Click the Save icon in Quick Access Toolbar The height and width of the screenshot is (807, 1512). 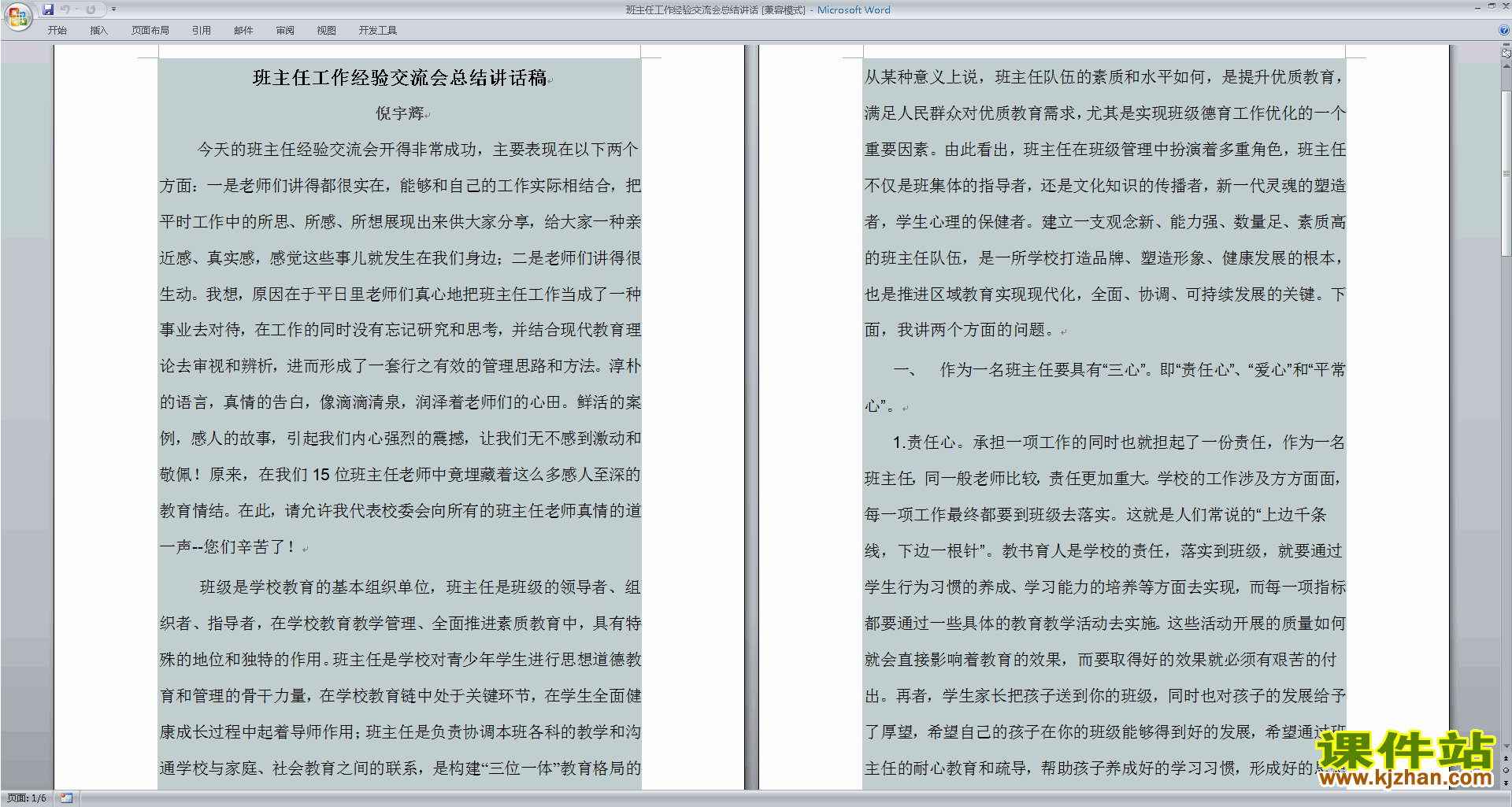(48, 9)
